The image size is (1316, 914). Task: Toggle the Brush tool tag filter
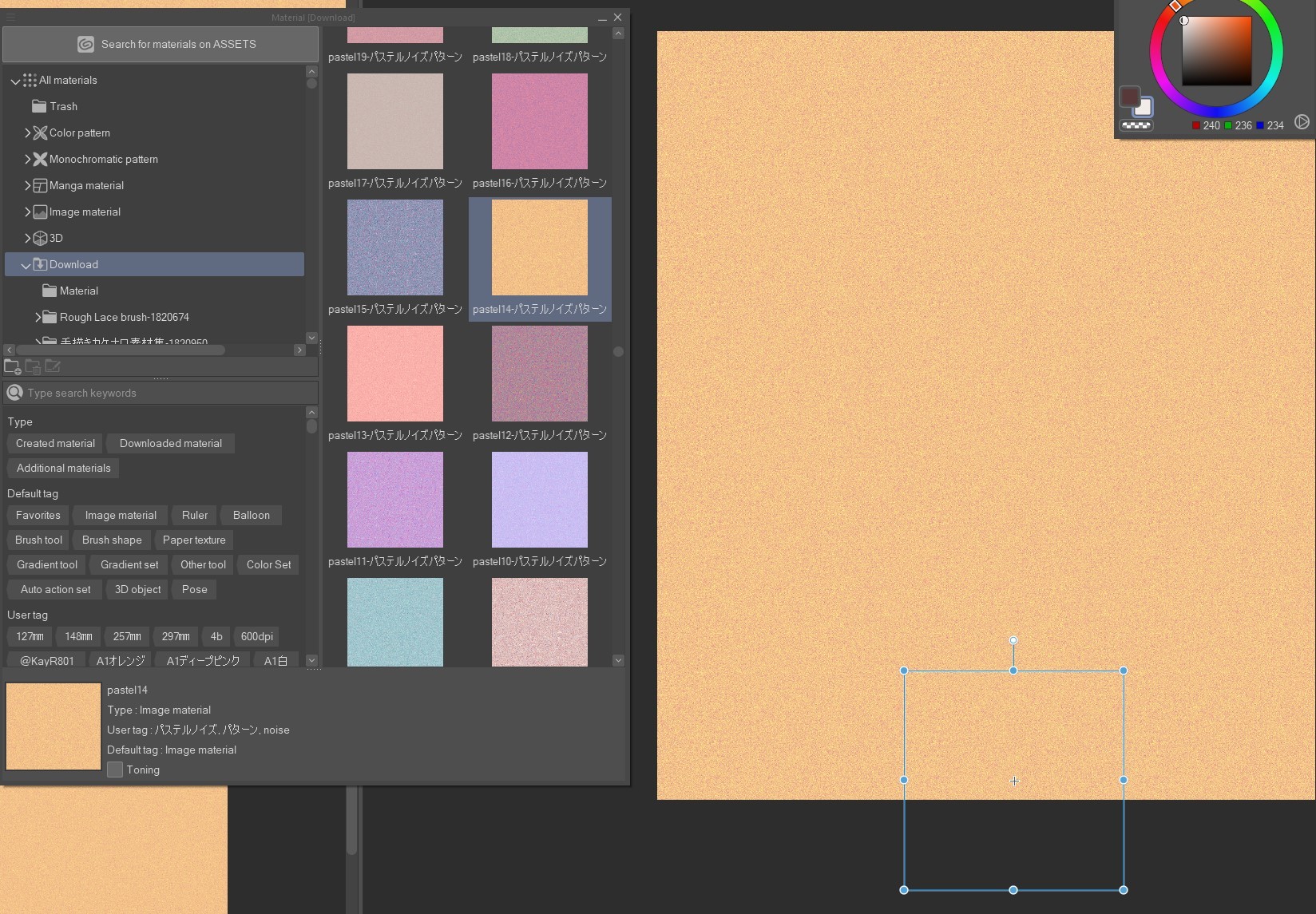point(38,540)
